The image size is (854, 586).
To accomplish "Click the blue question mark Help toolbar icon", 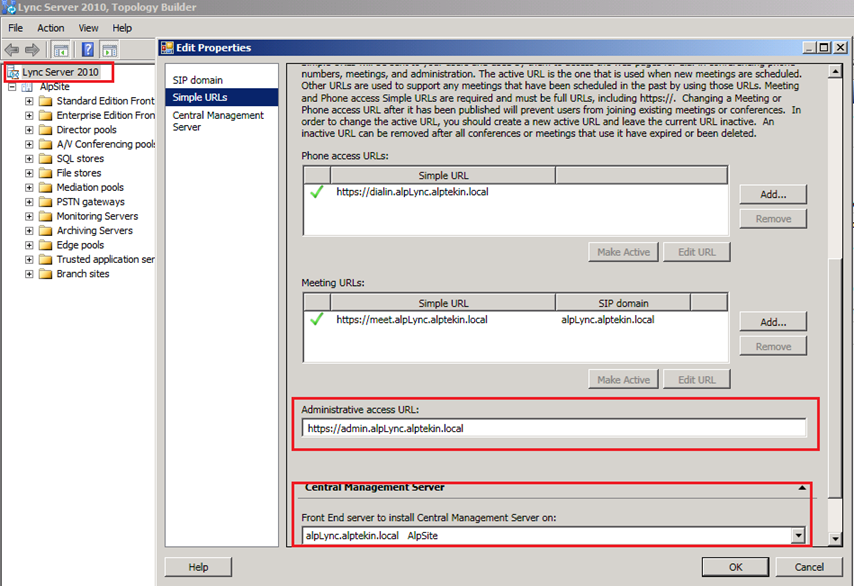I will tap(88, 50).
